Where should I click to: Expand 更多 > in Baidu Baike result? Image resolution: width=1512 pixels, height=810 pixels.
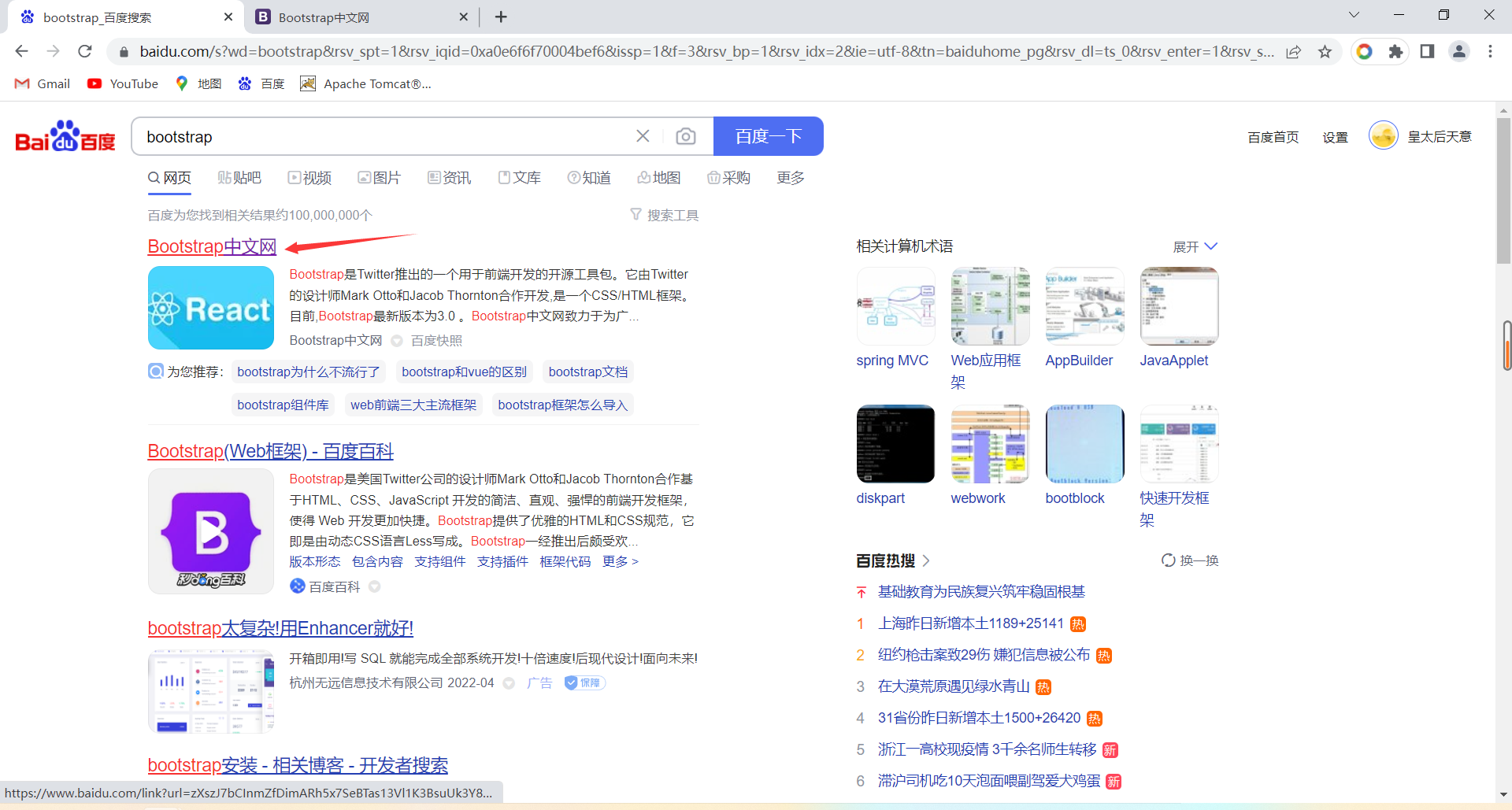[x=621, y=561]
